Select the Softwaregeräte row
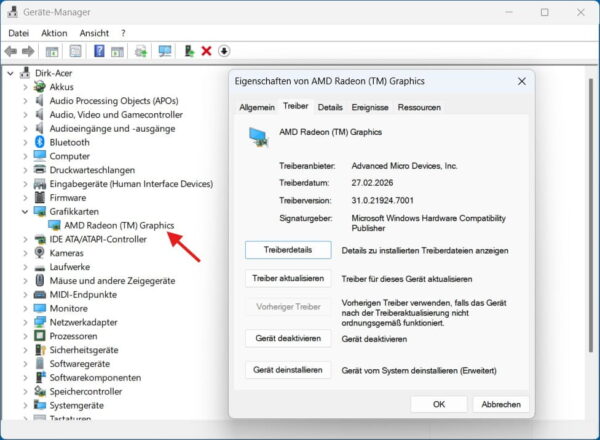The image size is (600, 440). tap(80, 363)
